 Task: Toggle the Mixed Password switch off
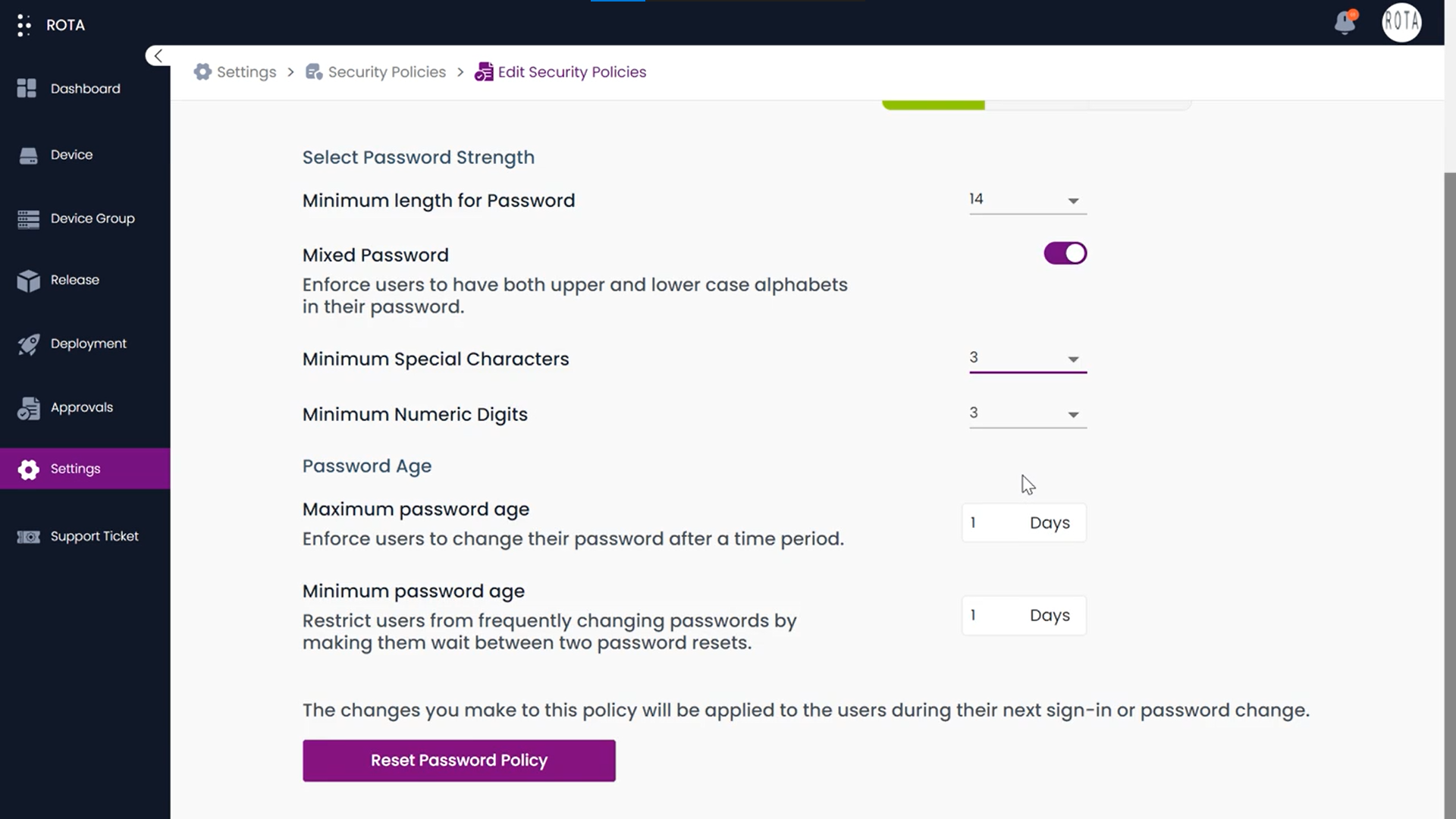[x=1065, y=253]
